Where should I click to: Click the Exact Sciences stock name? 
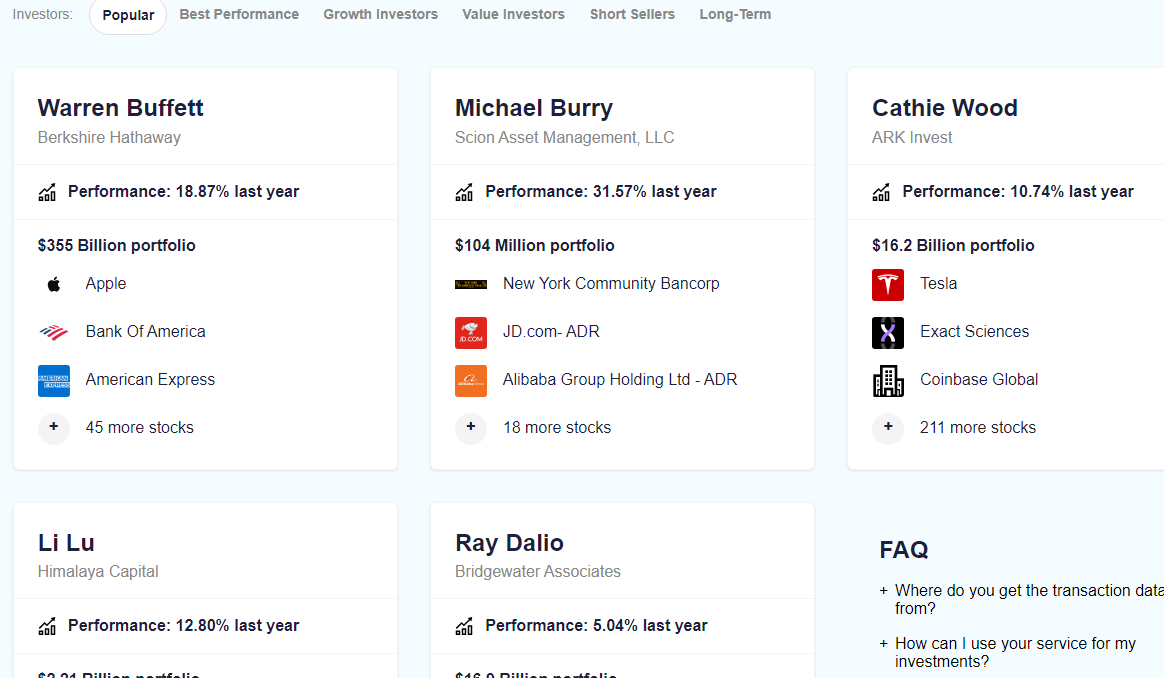coord(974,331)
